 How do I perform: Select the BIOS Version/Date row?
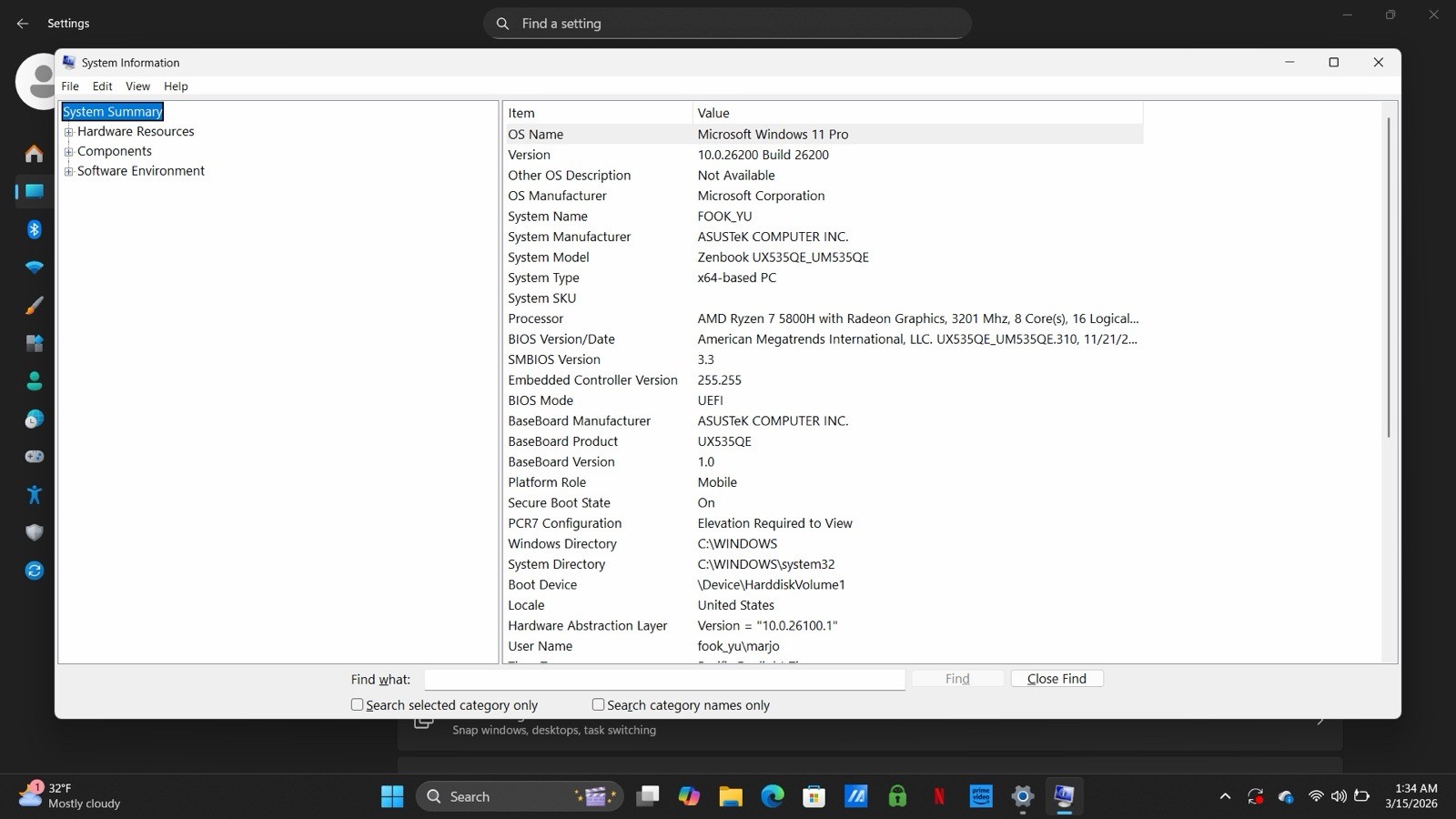[x=823, y=339]
